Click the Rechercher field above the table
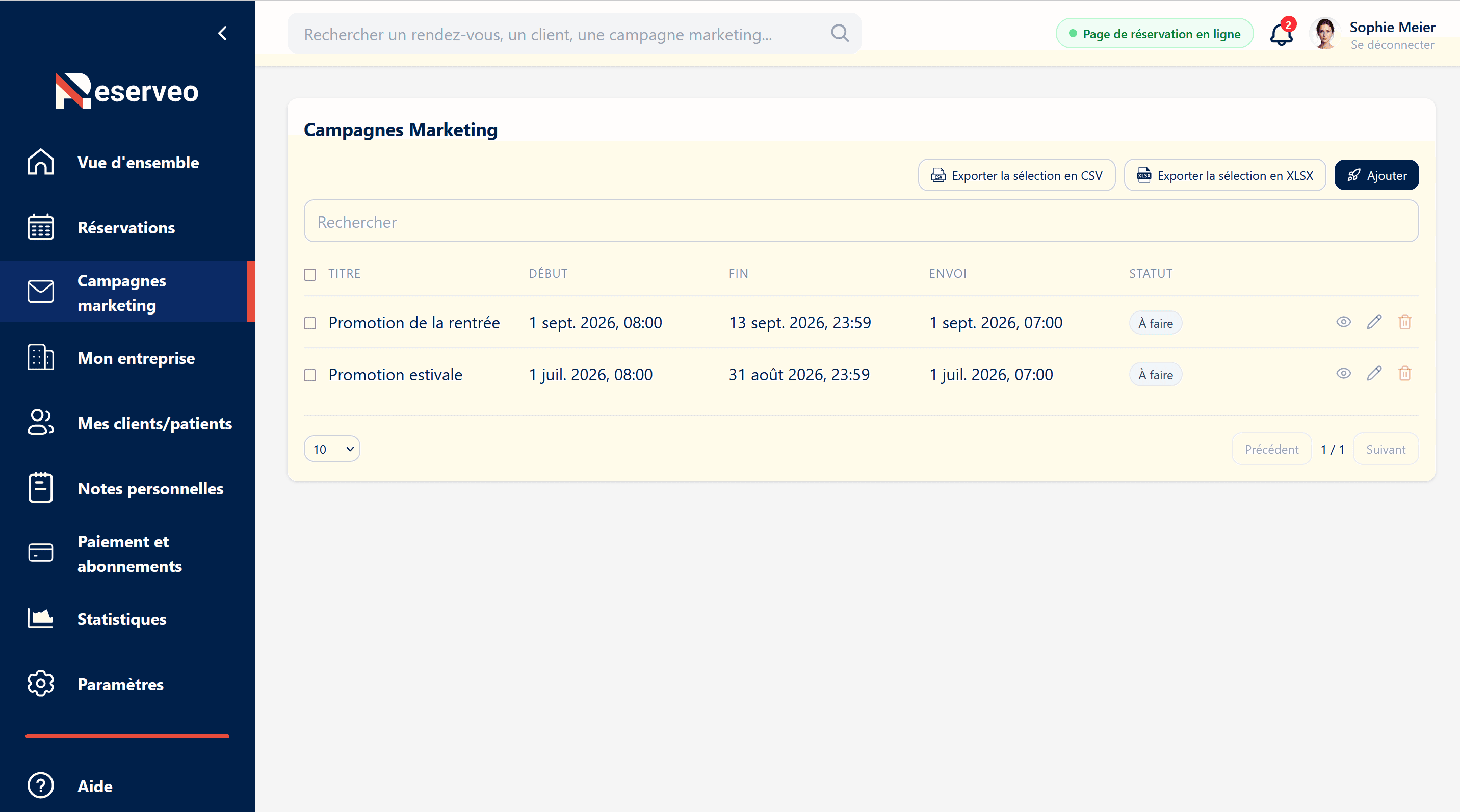This screenshot has height=812, width=1460. coord(861,221)
